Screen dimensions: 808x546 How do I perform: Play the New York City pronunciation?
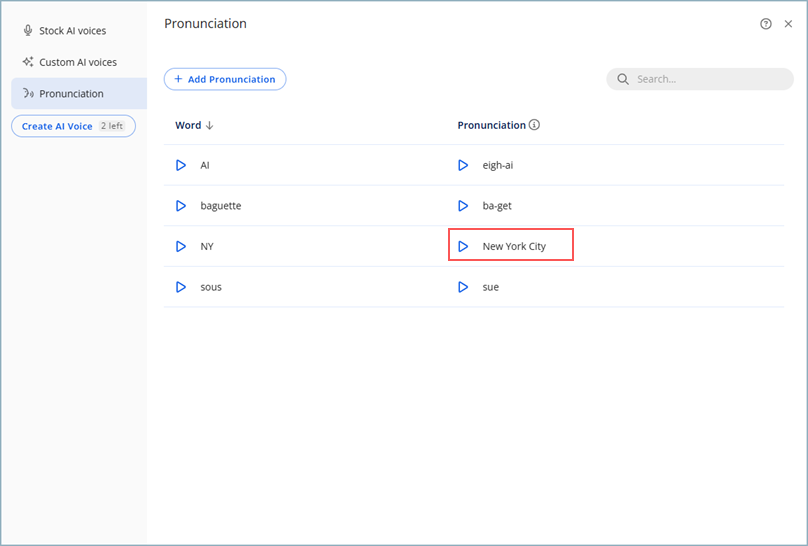[x=463, y=246]
